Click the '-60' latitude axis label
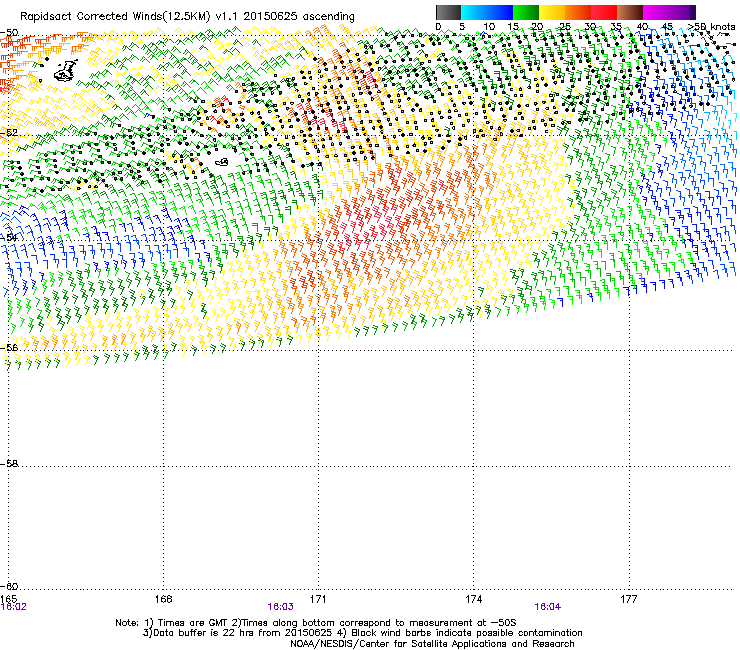 (x=9, y=586)
